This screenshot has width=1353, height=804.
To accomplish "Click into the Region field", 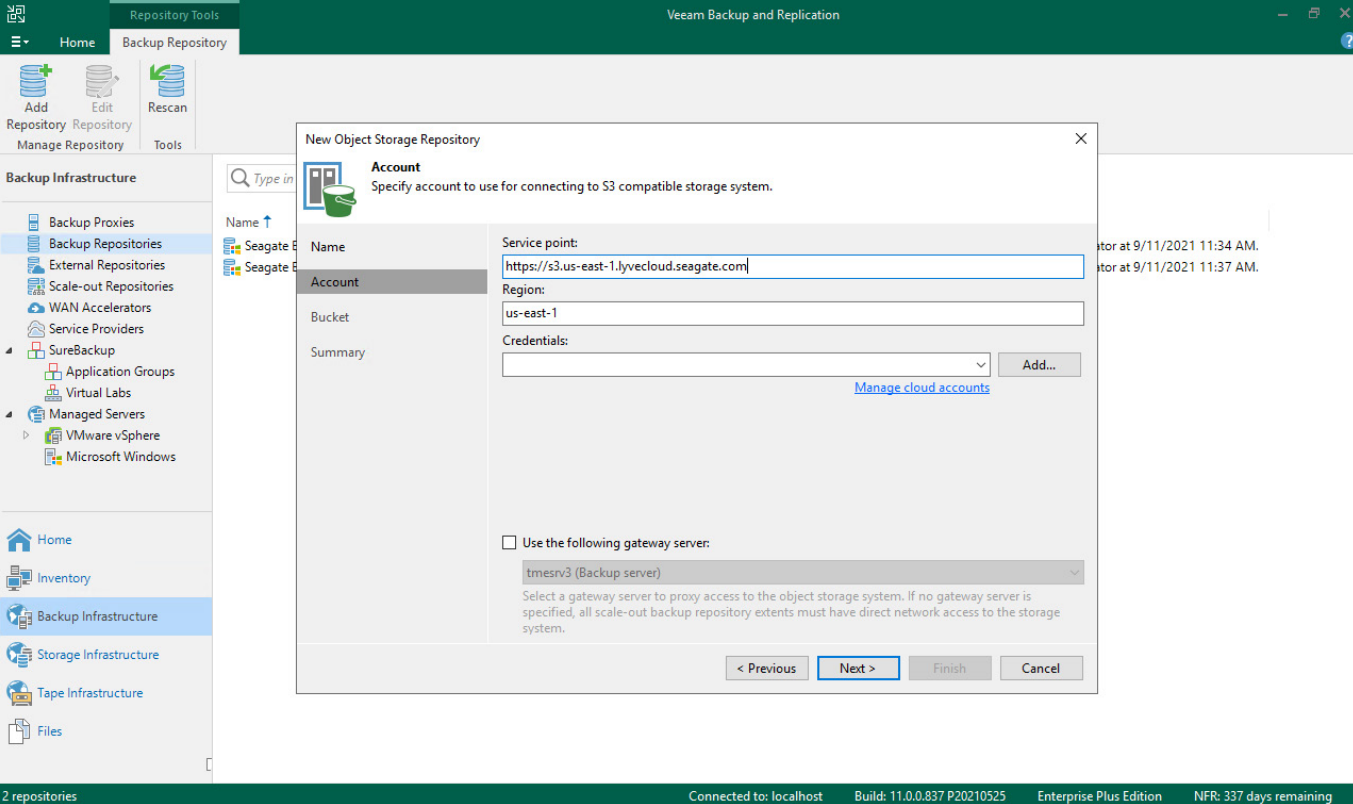I will (x=793, y=313).
